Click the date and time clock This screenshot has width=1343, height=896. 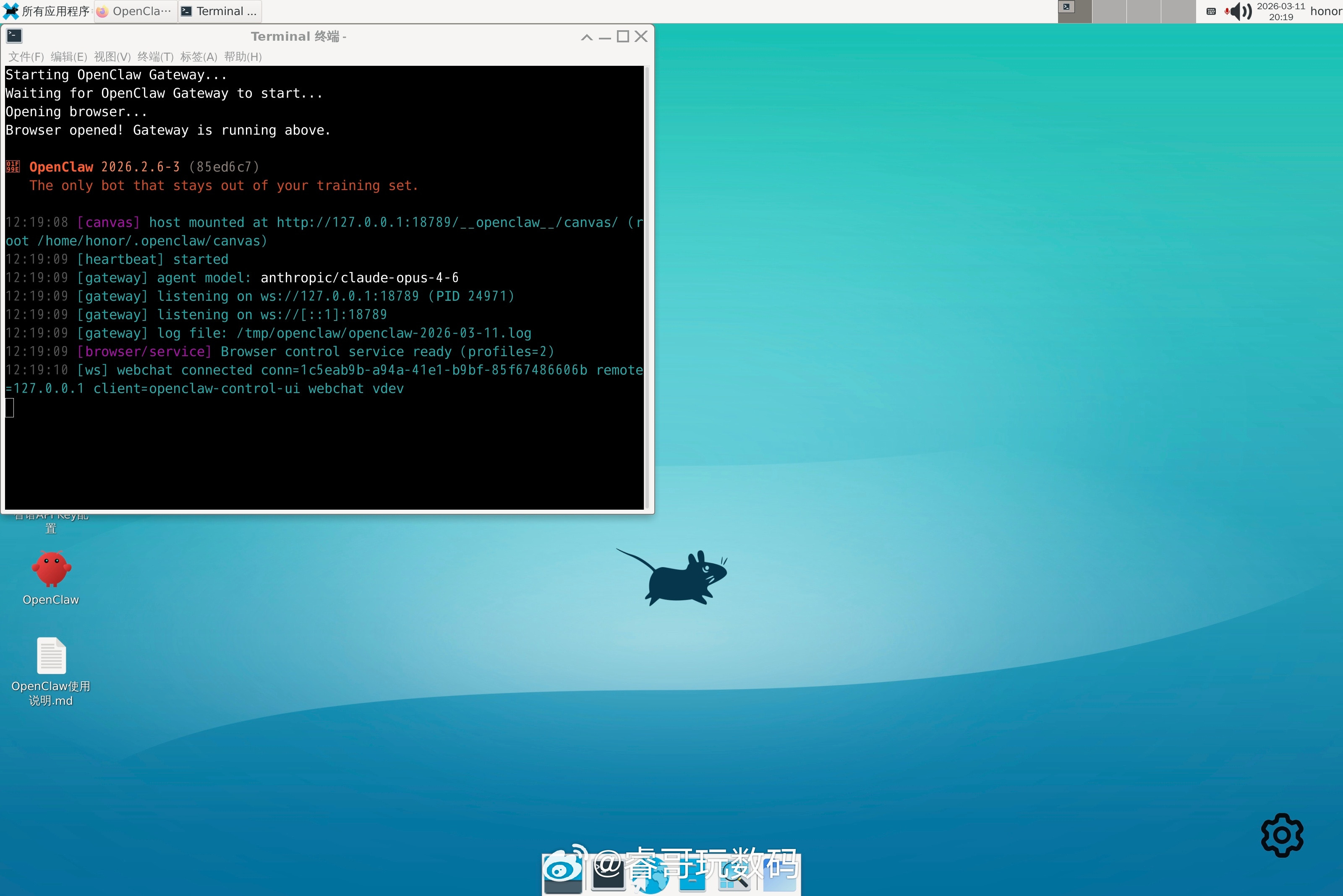pyautogui.click(x=1281, y=11)
